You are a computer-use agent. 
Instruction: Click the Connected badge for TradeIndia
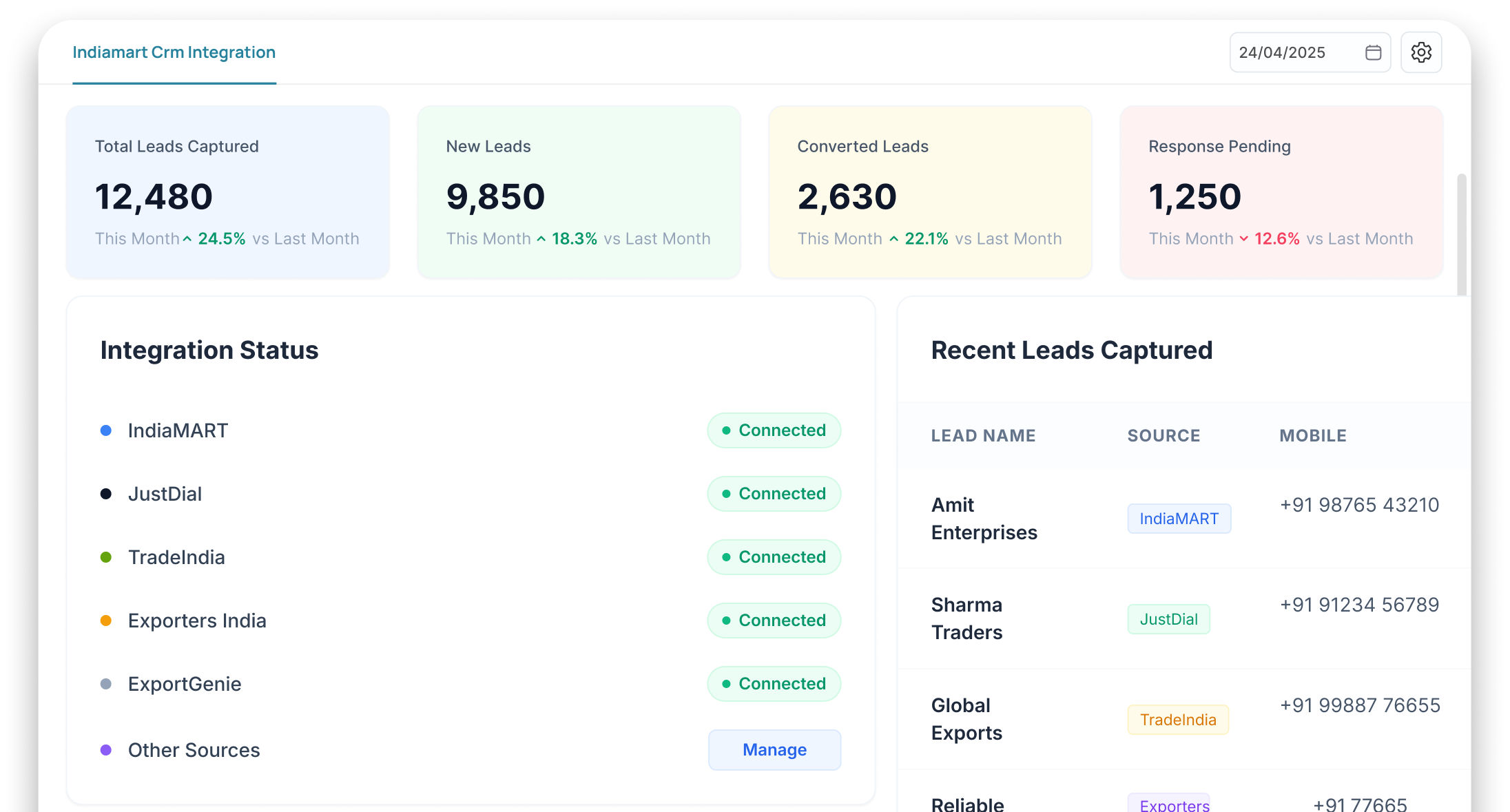[x=774, y=557]
